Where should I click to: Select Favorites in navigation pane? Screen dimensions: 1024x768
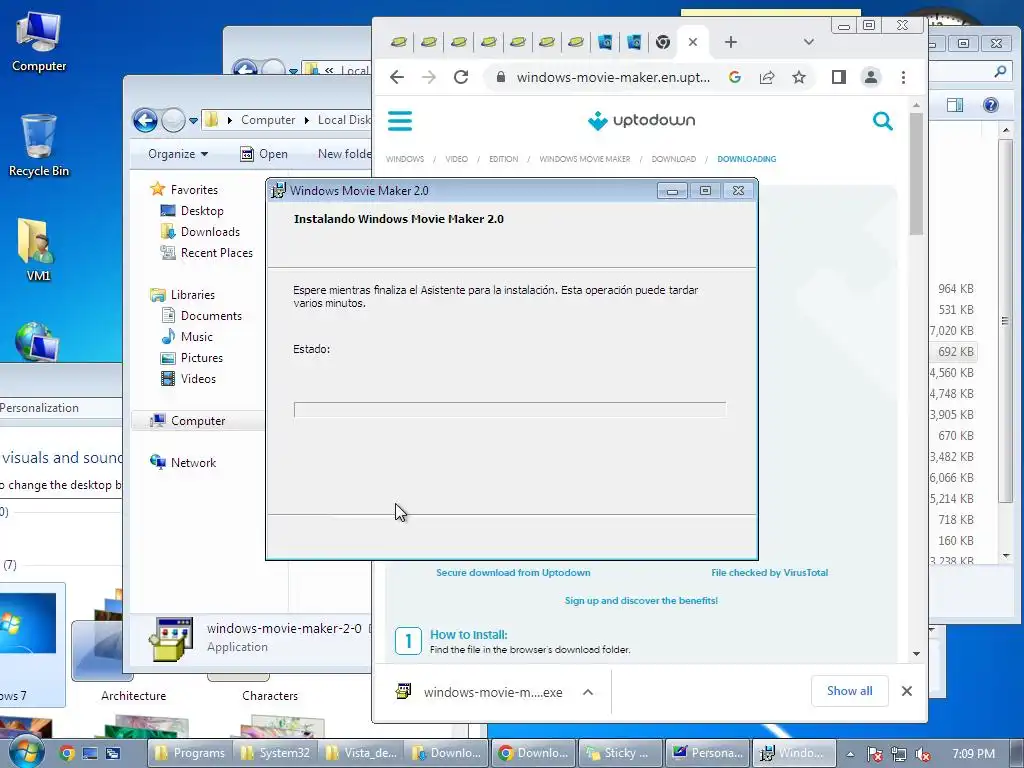coord(185,189)
